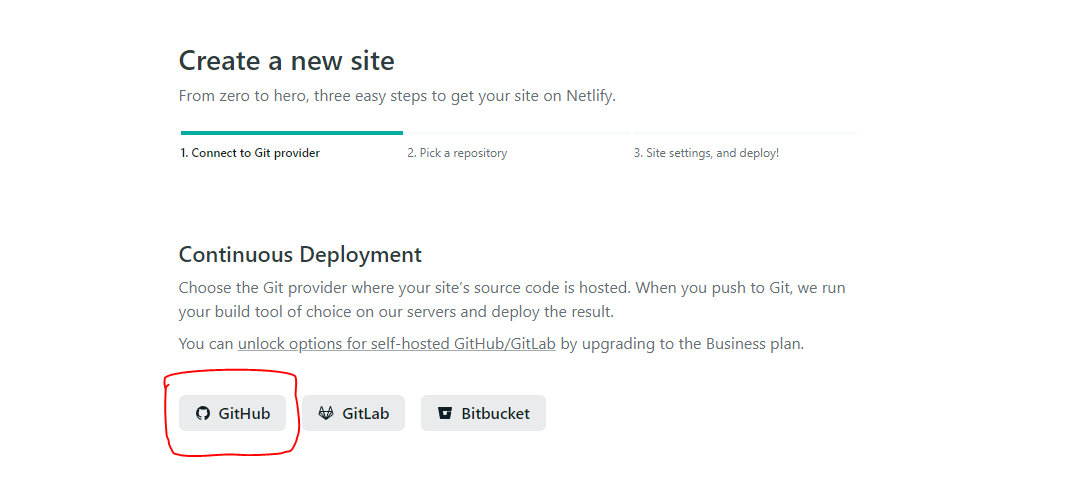This screenshot has width=1092, height=479.
Task: Click the GitLab fox logo icon
Action: click(x=326, y=414)
